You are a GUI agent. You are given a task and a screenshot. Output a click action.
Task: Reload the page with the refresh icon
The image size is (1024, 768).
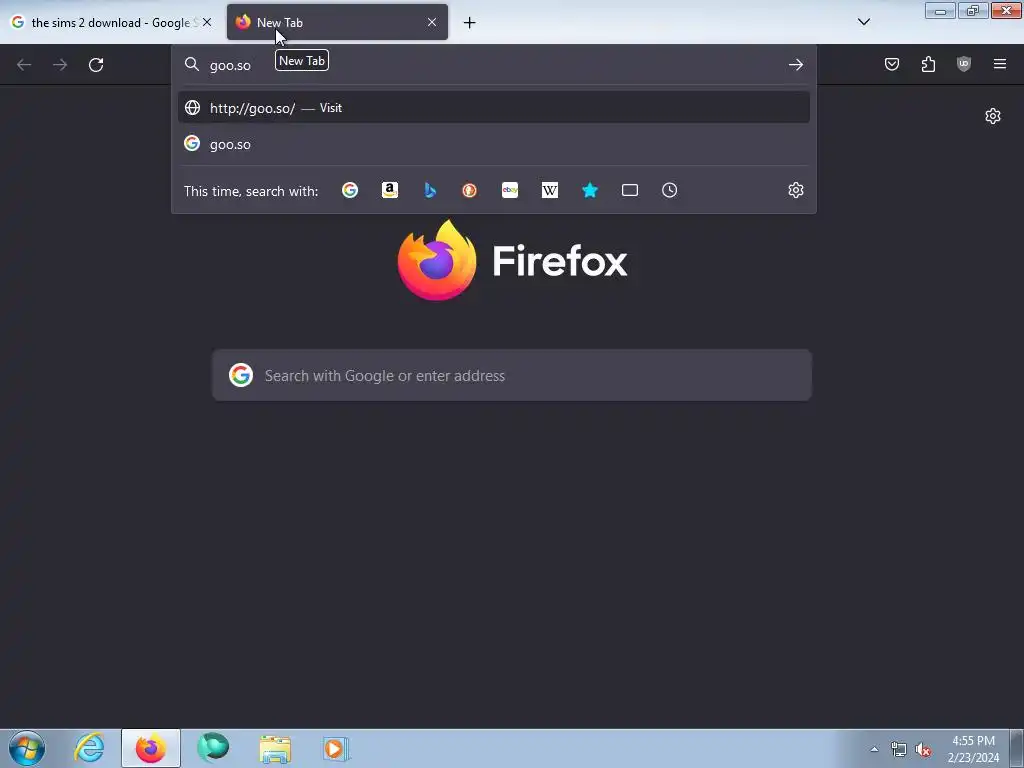pos(96,65)
